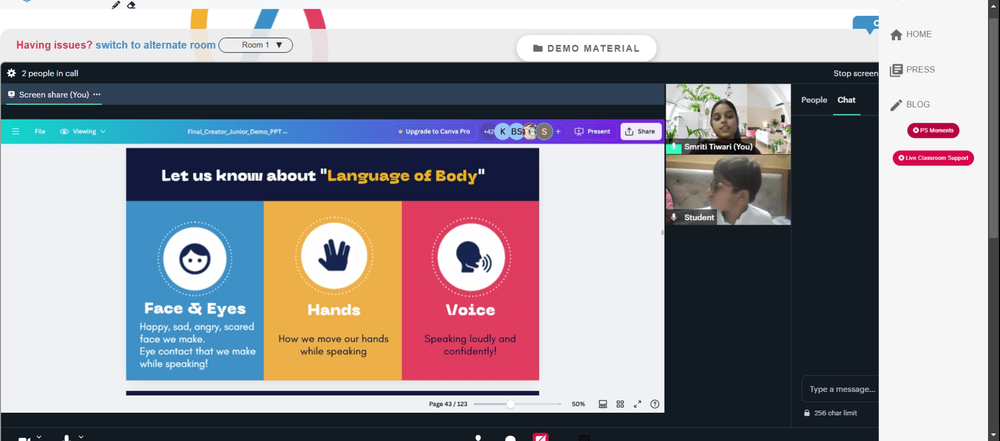The height and width of the screenshot is (441, 1000).
Task: Click the red screen-share control button
Action: [540, 437]
